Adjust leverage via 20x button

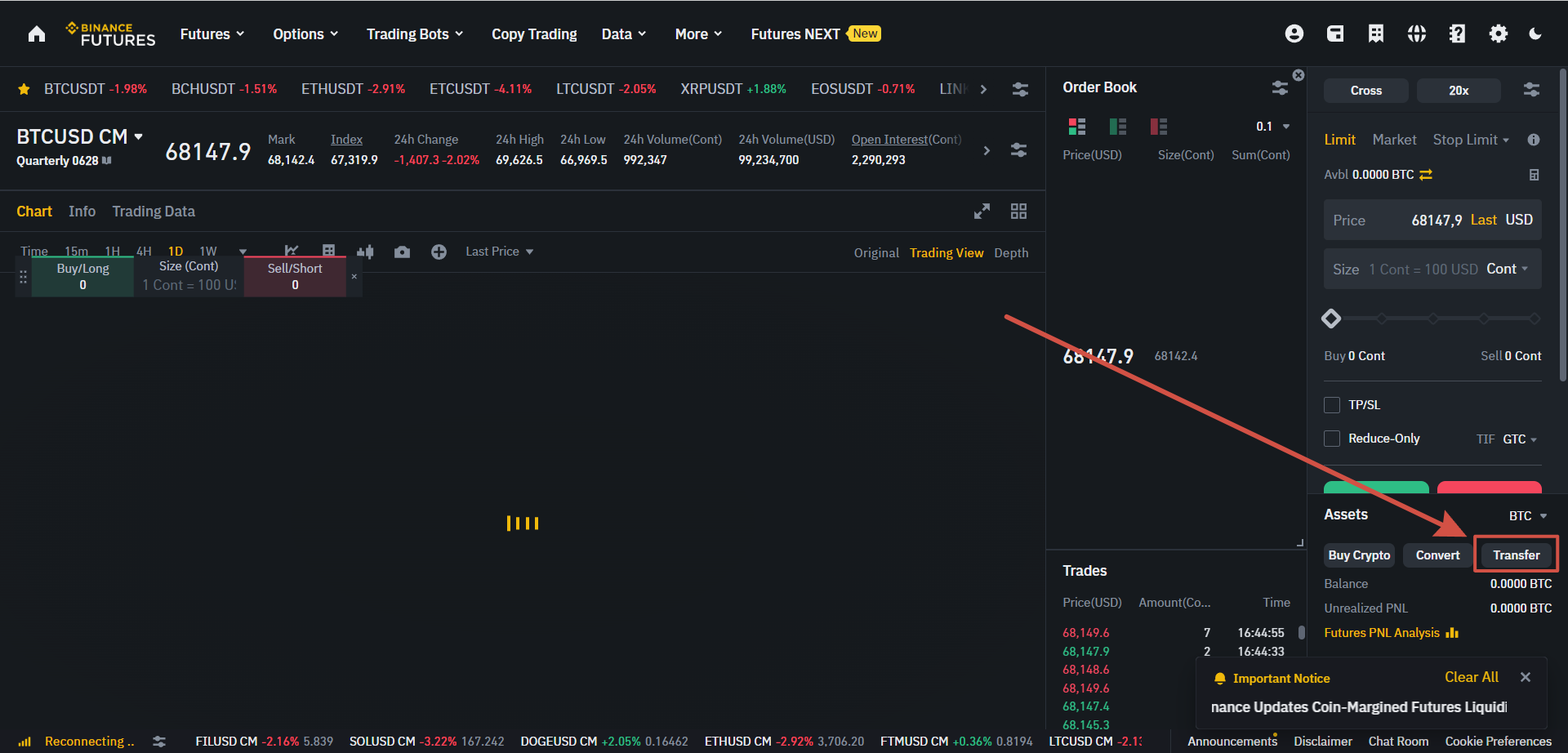1459,91
